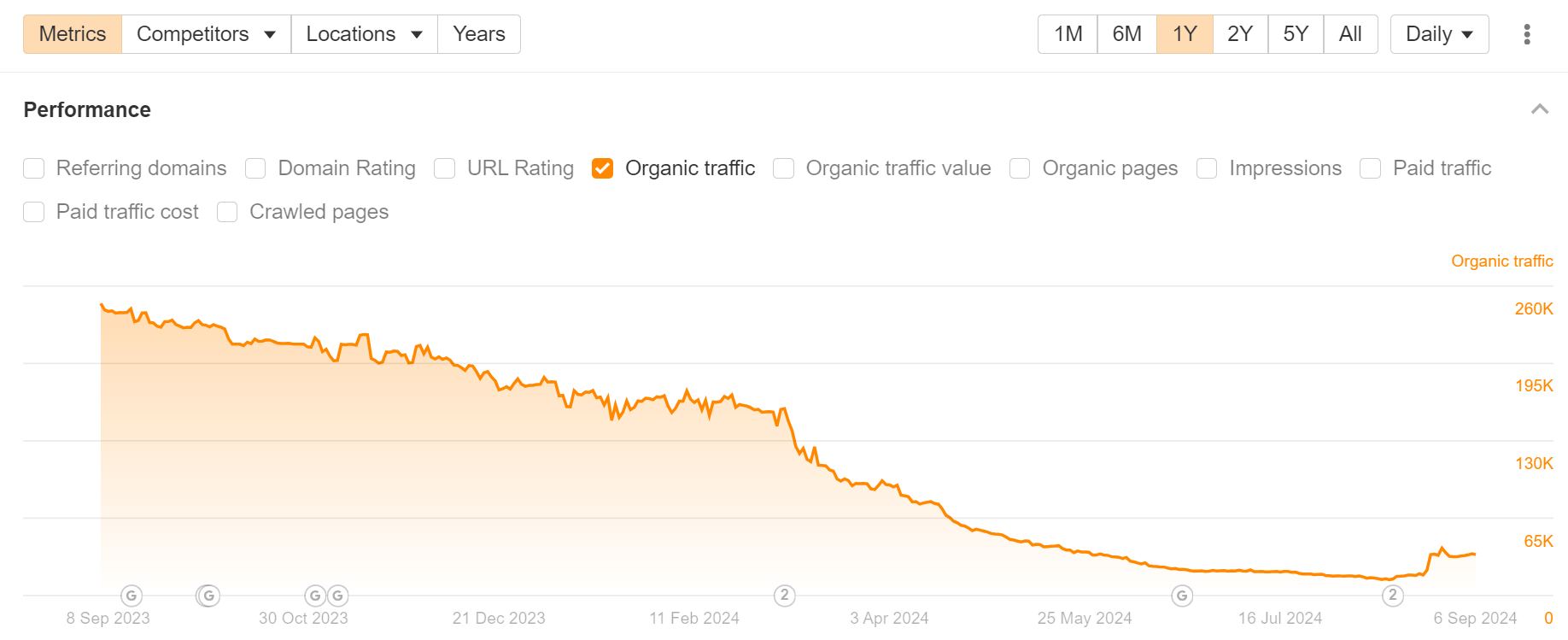Select the 6M time range
This screenshot has width=1568, height=640.
click(1126, 34)
